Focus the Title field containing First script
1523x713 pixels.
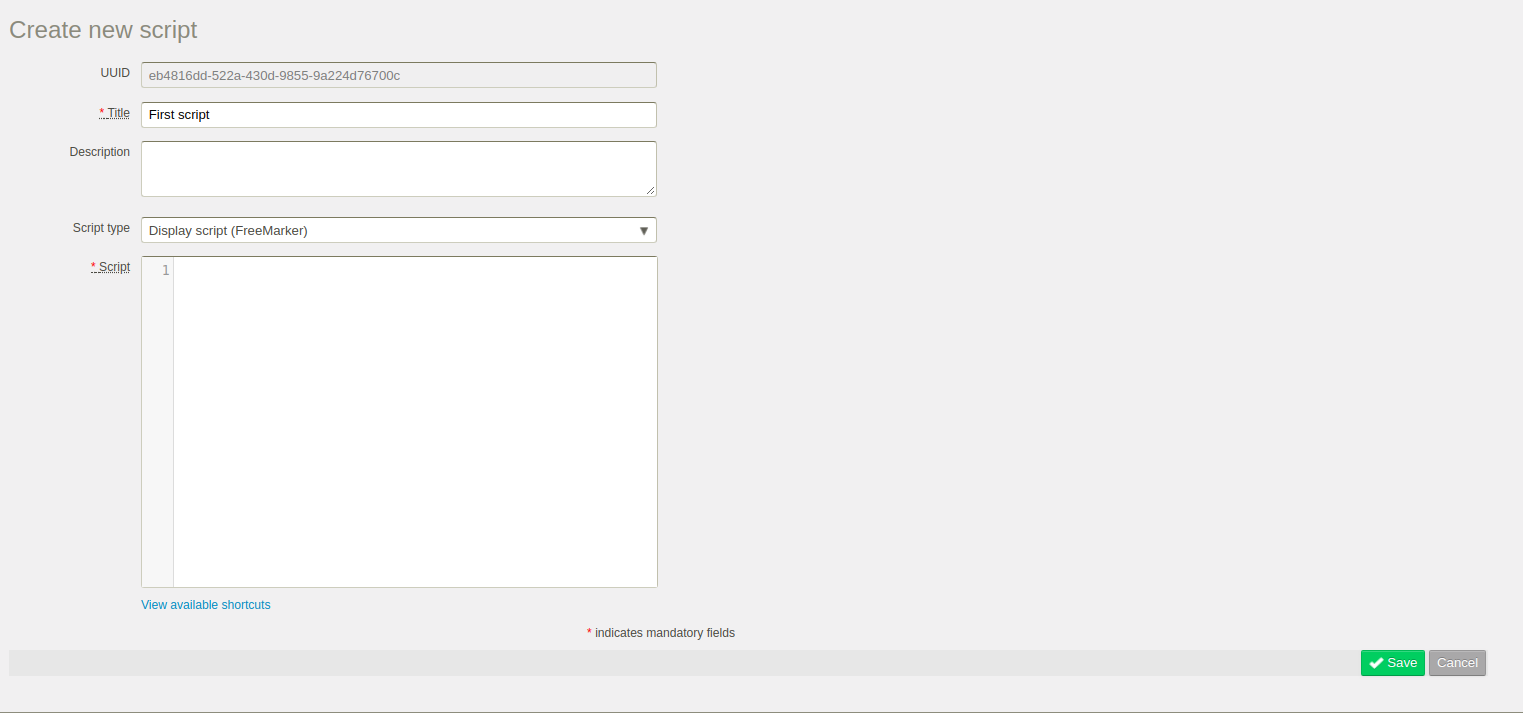[x=399, y=115]
